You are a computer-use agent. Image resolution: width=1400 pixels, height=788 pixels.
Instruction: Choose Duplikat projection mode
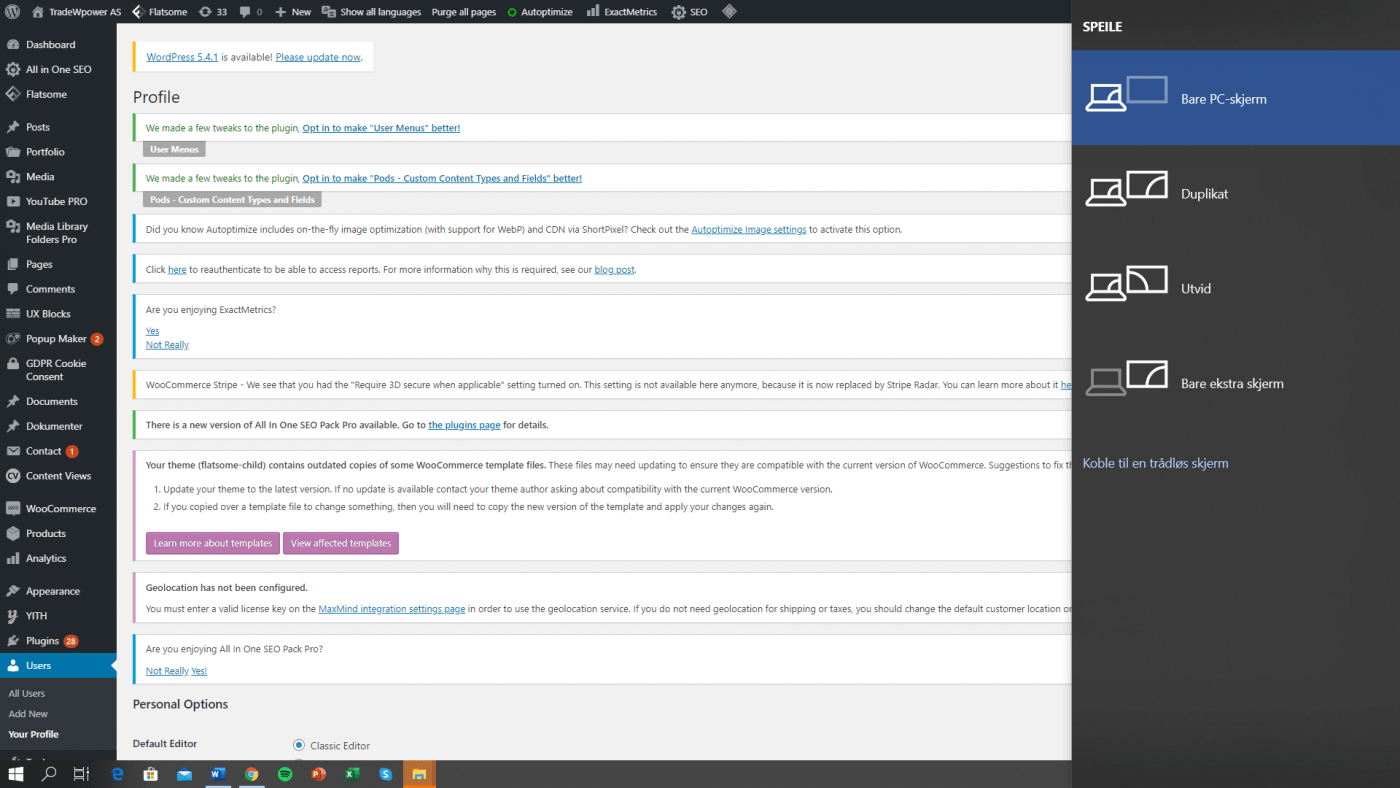(1236, 194)
